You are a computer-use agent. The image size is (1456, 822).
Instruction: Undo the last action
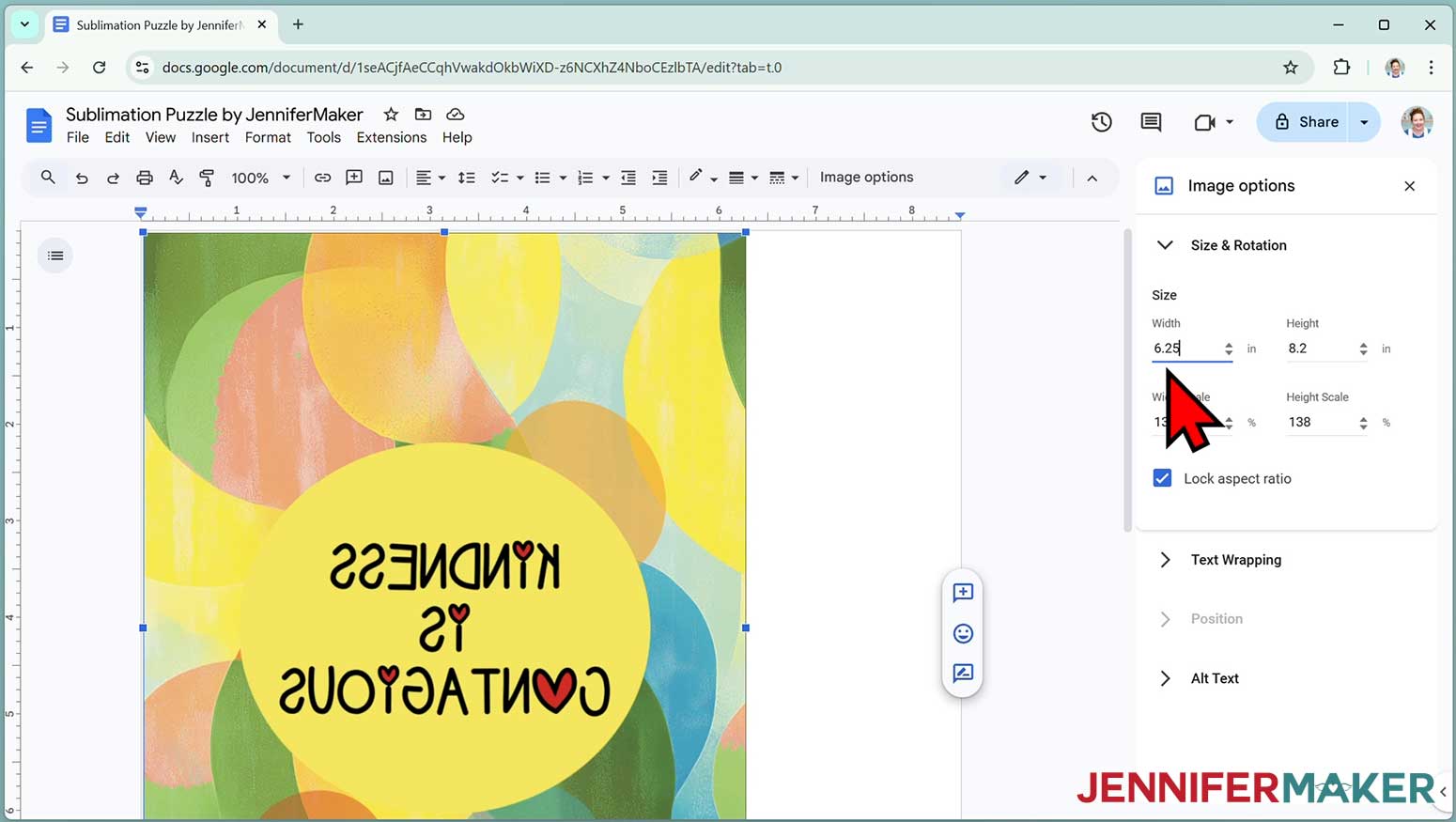[x=82, y=178]
